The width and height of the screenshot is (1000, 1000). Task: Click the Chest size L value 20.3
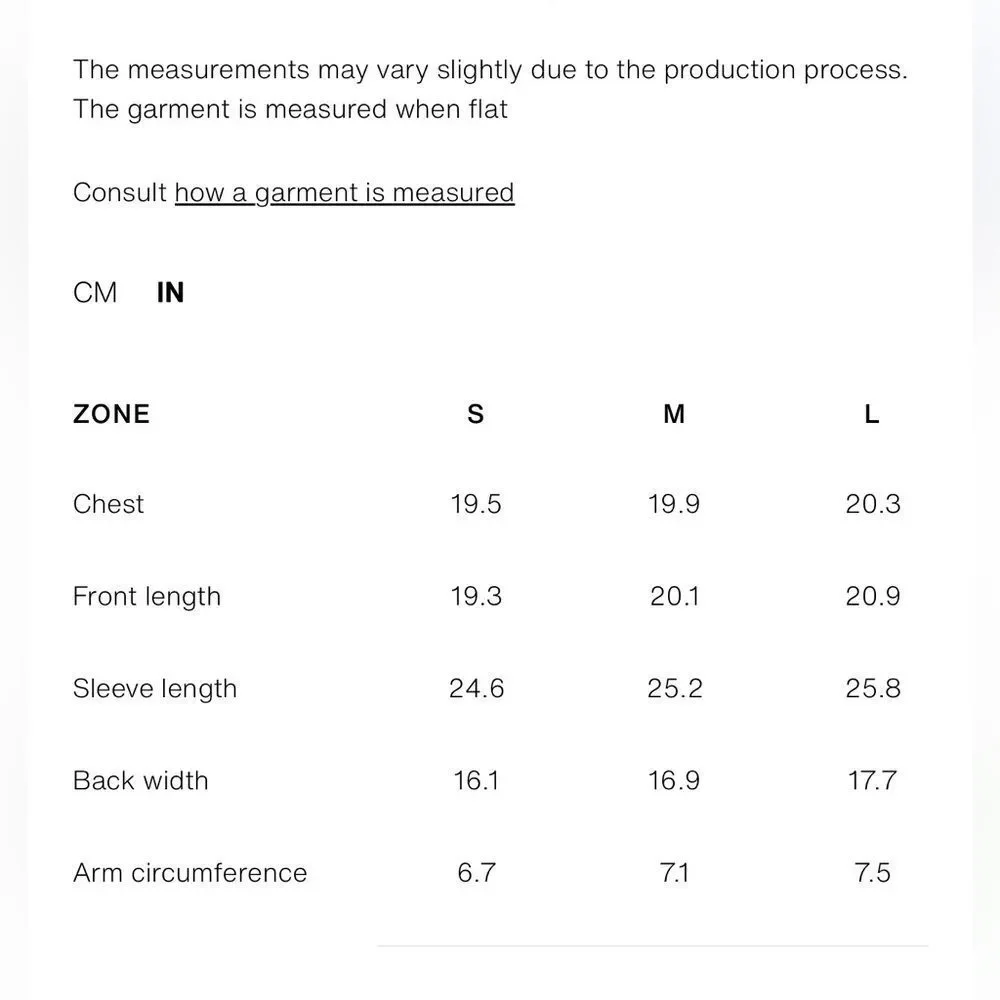point(873,504)
